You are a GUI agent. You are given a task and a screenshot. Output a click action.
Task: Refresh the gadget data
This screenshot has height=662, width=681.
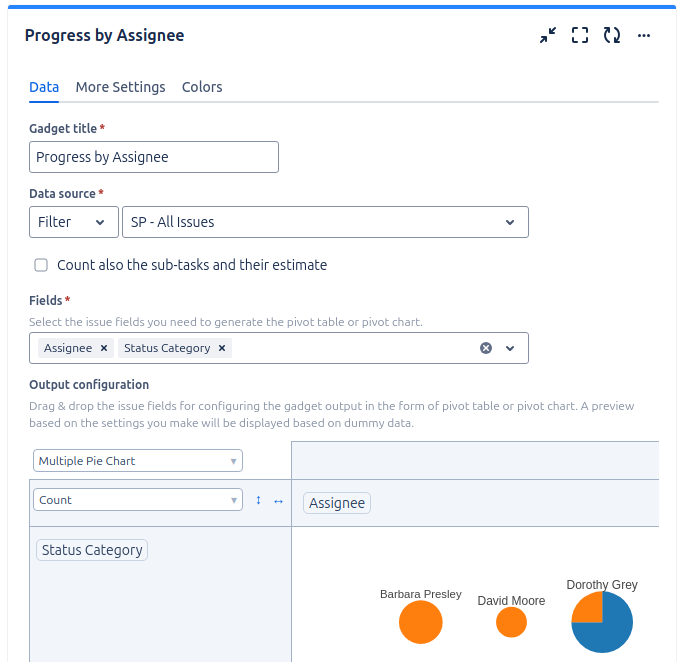[612, 35]
